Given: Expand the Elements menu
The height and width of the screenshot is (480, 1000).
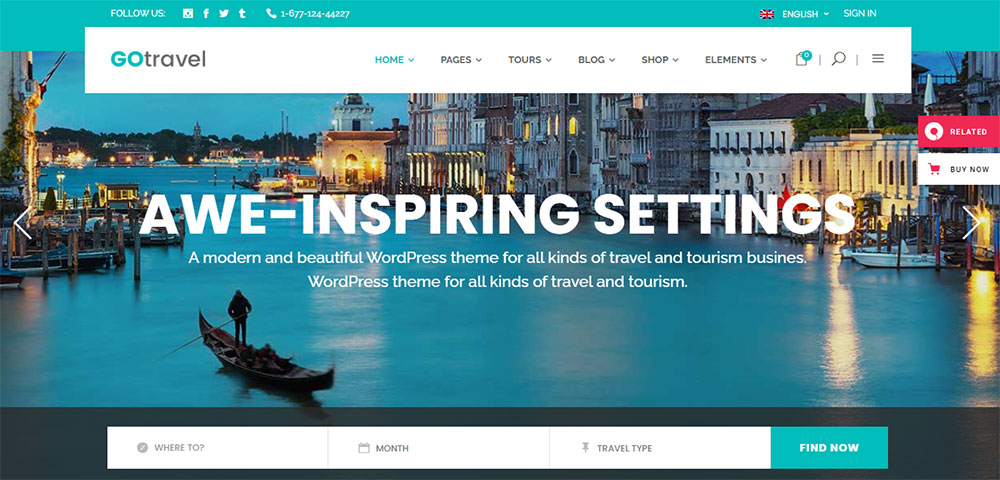Looking at the screenshot, I should click(736, 60).
